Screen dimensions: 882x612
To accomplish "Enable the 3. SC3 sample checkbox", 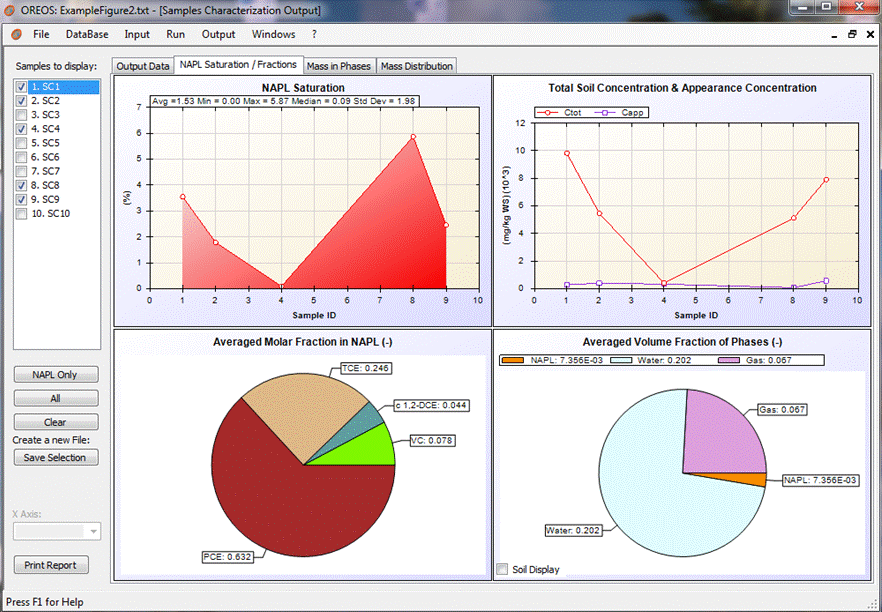I will [22, 115].
